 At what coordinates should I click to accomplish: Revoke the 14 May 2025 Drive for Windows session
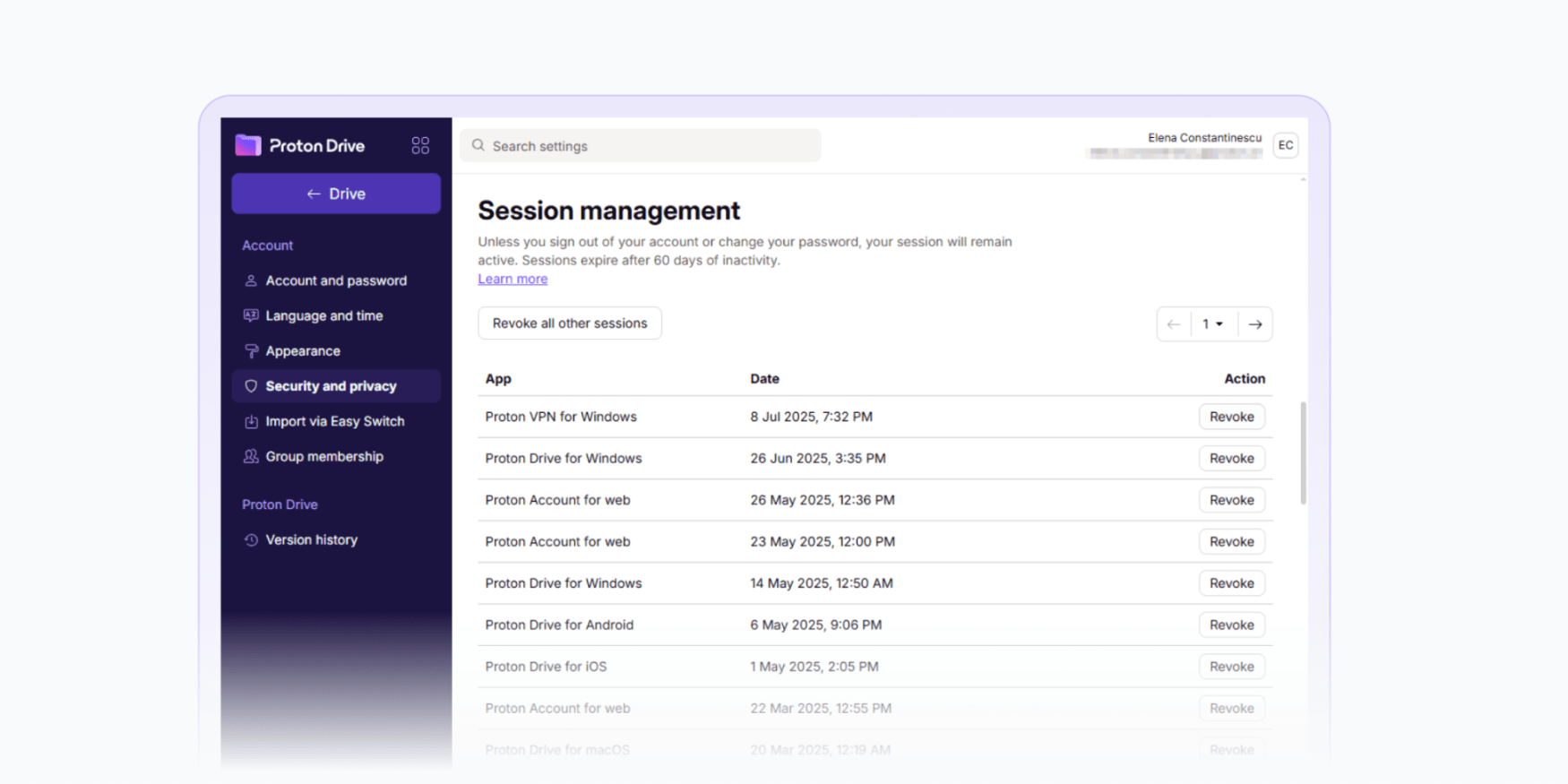click(x=1232, y=583)
